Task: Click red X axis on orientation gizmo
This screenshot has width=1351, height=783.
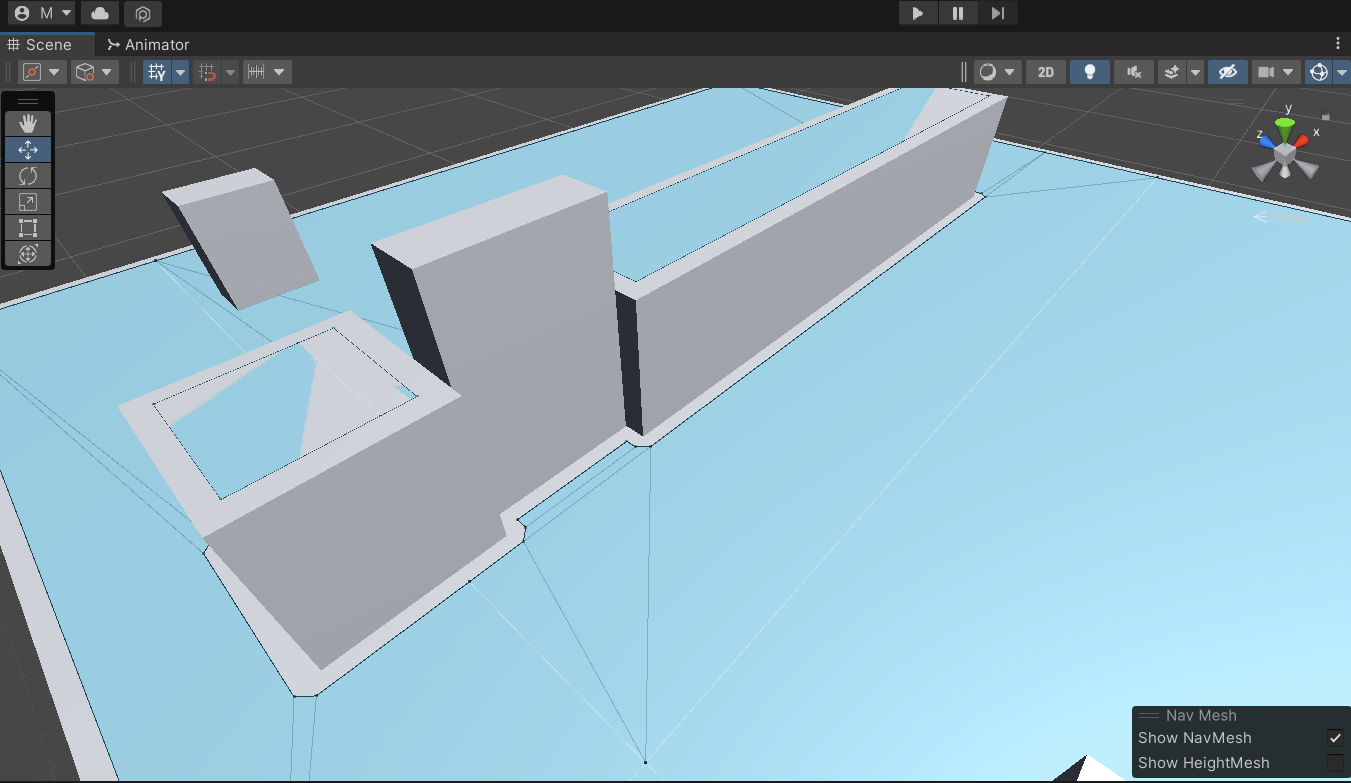Action: click(1303, 141)
